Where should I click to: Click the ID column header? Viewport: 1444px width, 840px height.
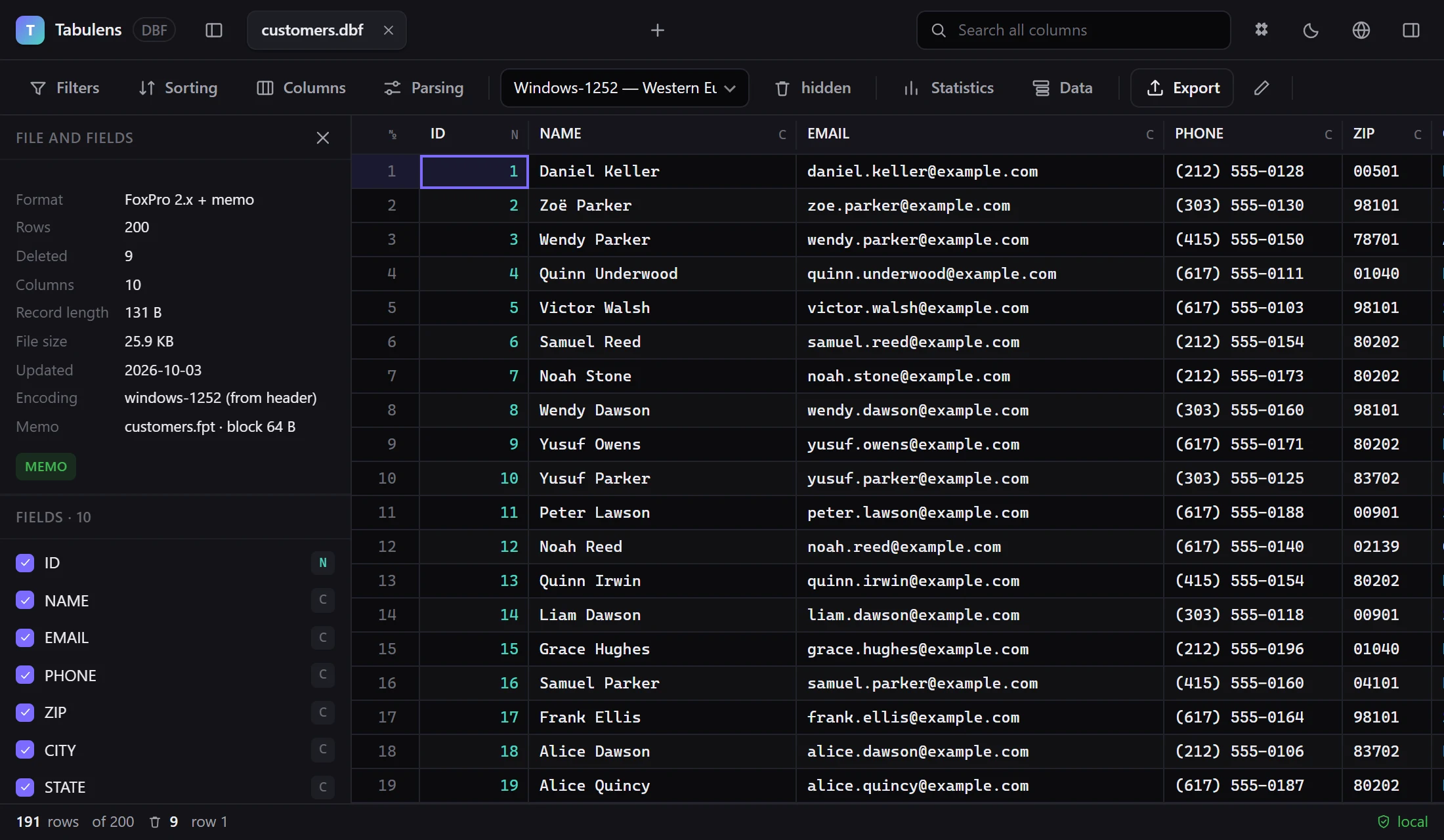point(474,134)
